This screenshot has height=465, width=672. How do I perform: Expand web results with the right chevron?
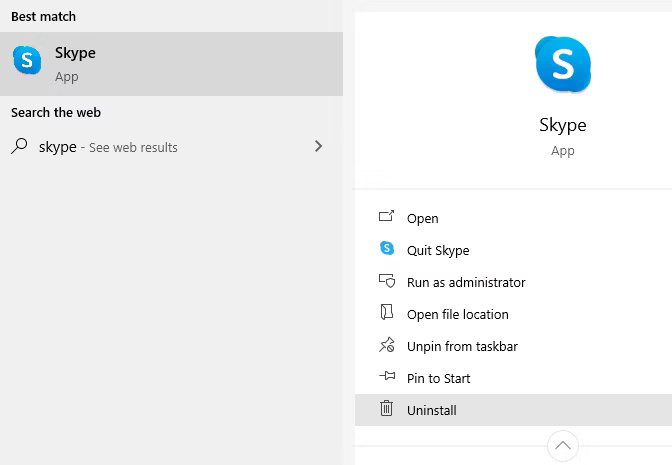[x=318, y=146]
